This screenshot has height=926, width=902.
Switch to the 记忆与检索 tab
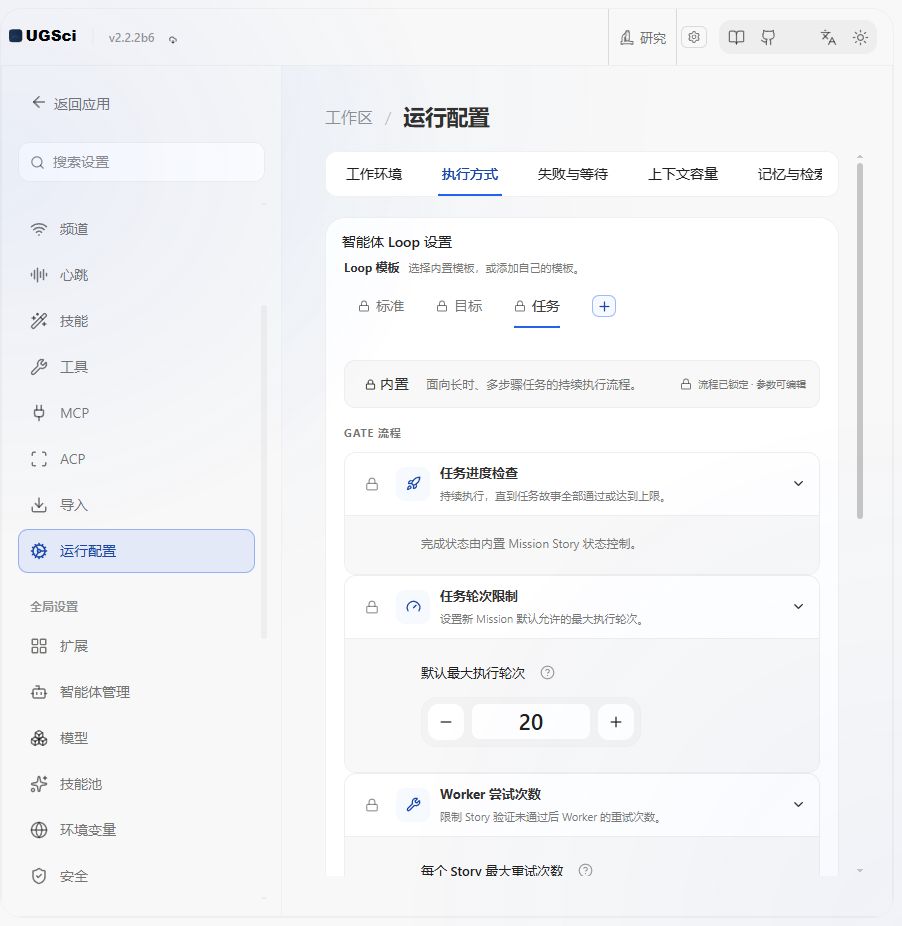pyautogui.click(x=790, y=174)
